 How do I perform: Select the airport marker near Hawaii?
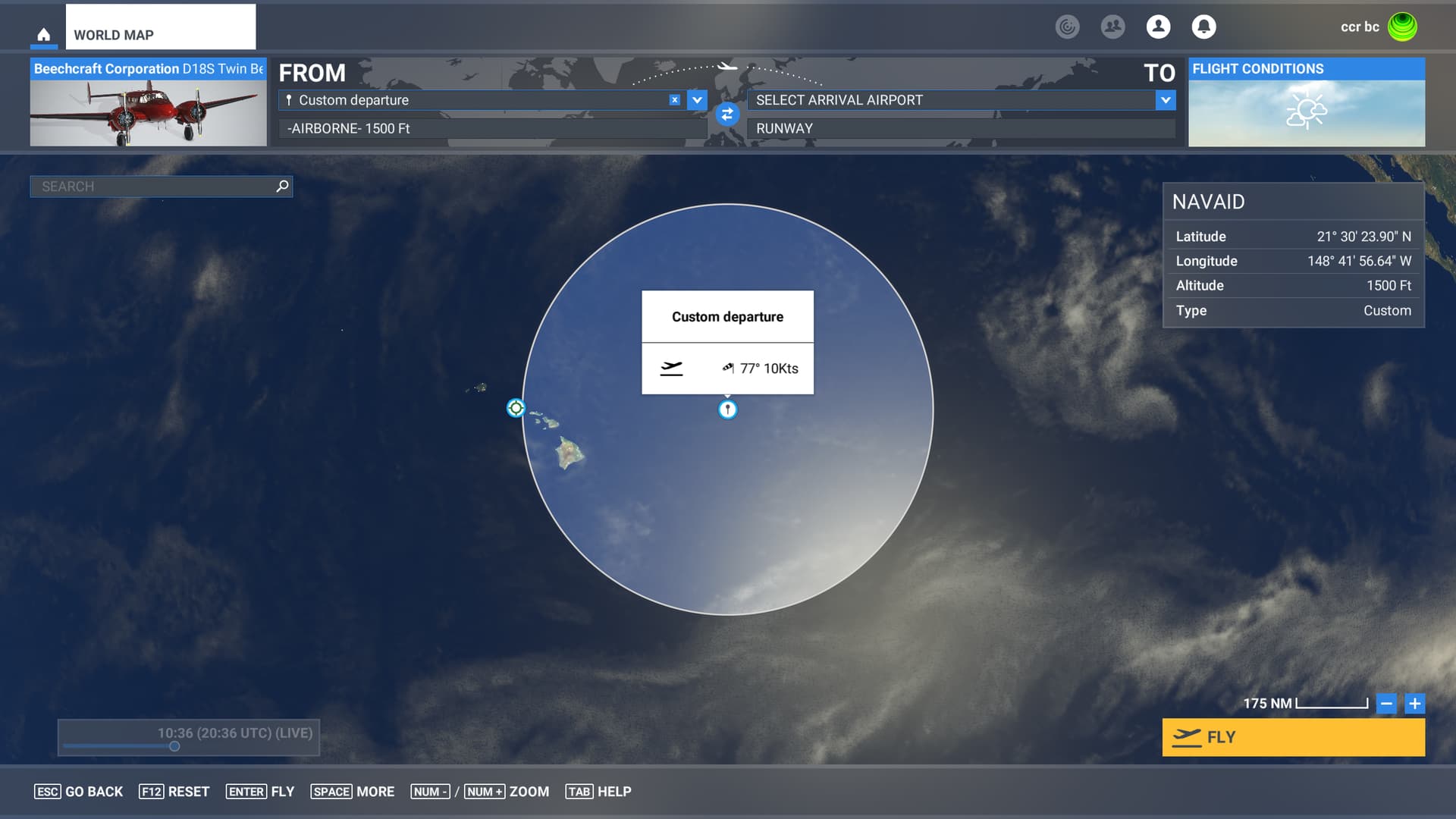point(516,408)
